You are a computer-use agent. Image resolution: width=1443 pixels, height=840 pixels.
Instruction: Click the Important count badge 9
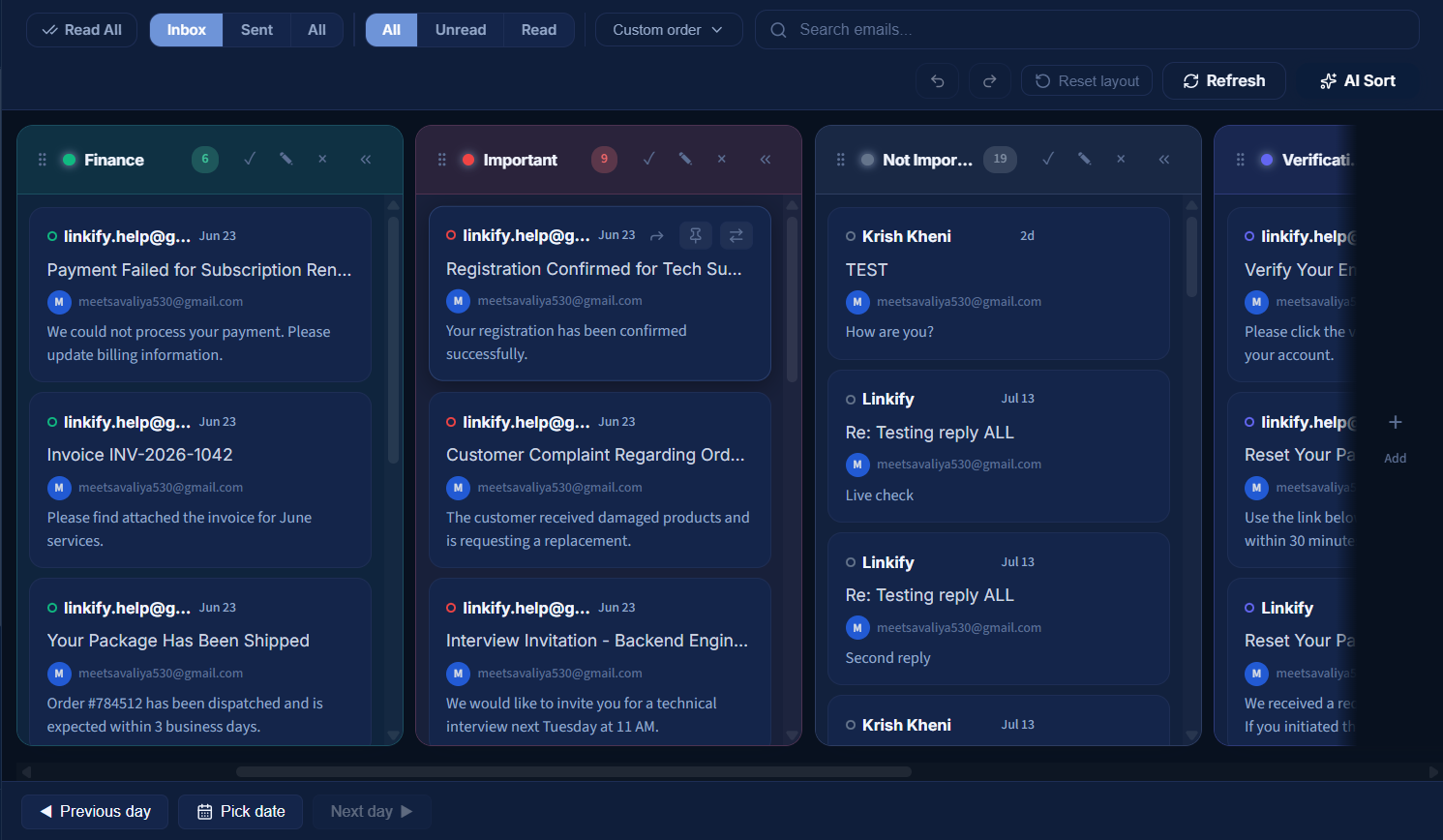pyautogui.click(x=604, y=159)
